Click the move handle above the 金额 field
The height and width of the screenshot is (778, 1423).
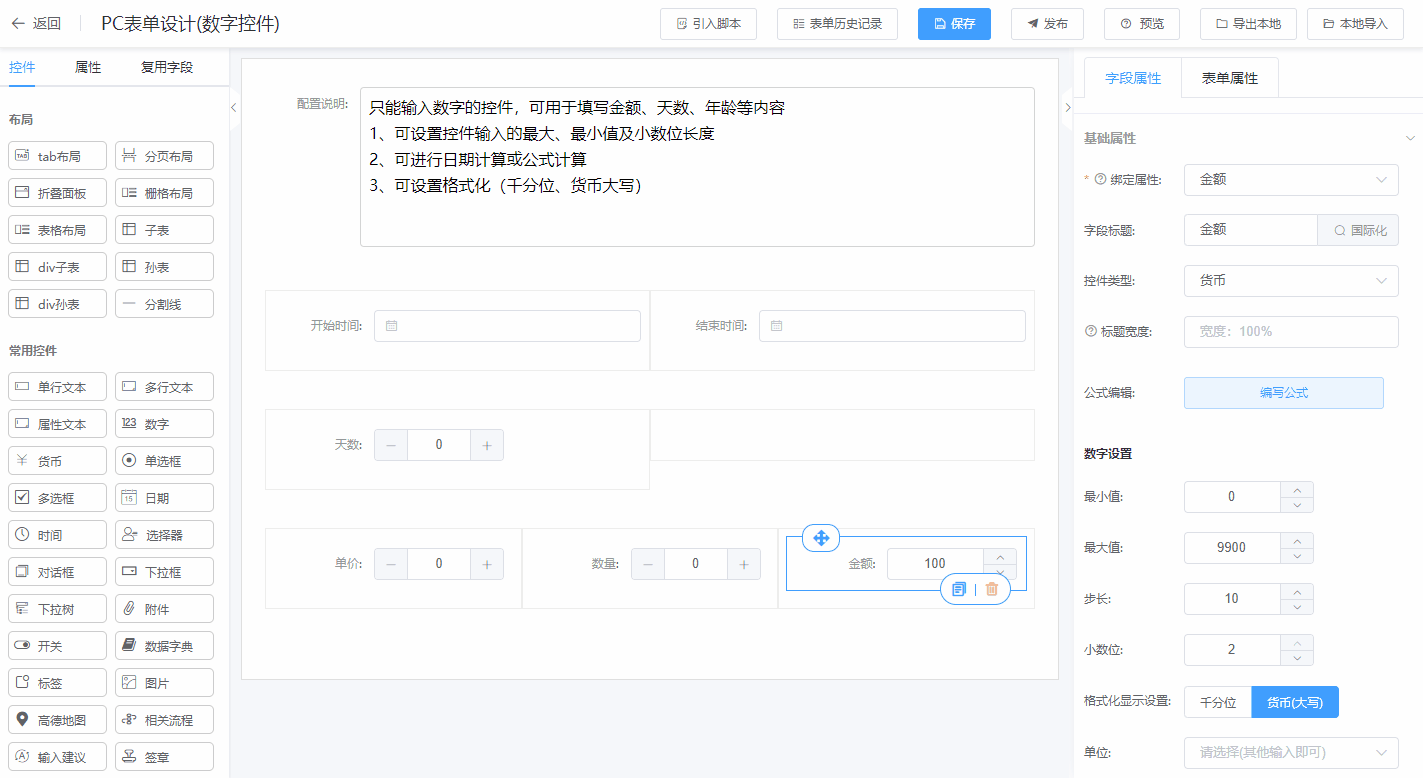821,538
